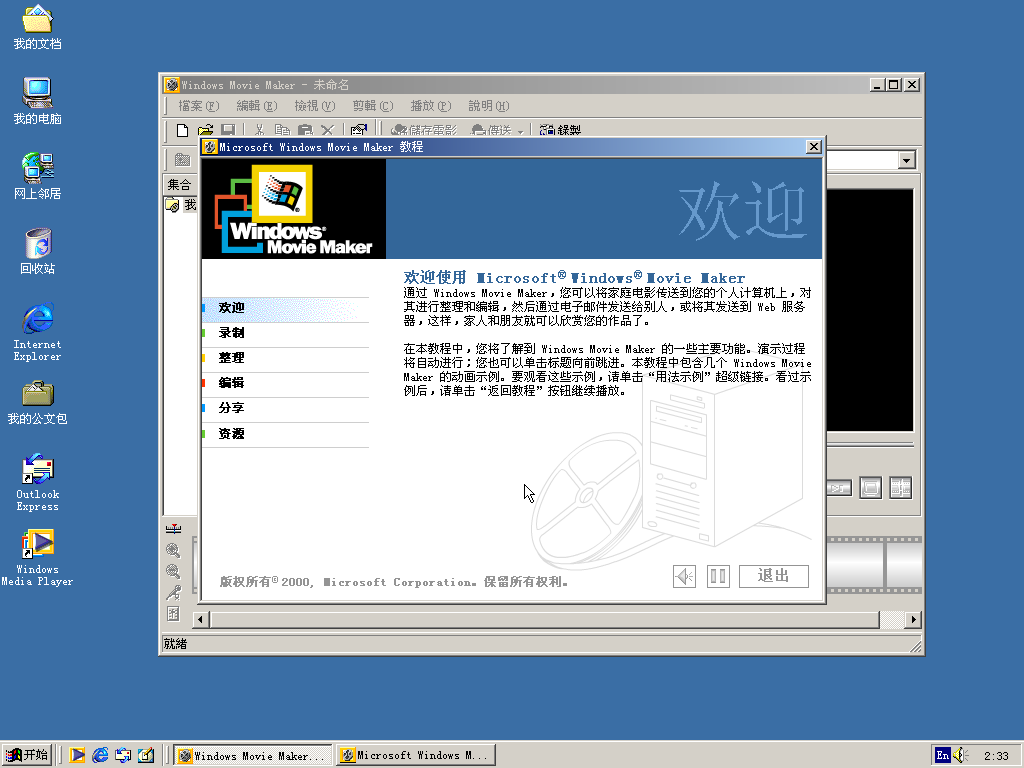Viewport: 1024px width, 768px height.
Task: Click the 退出 exit button
Action: (x=774, y=576)
